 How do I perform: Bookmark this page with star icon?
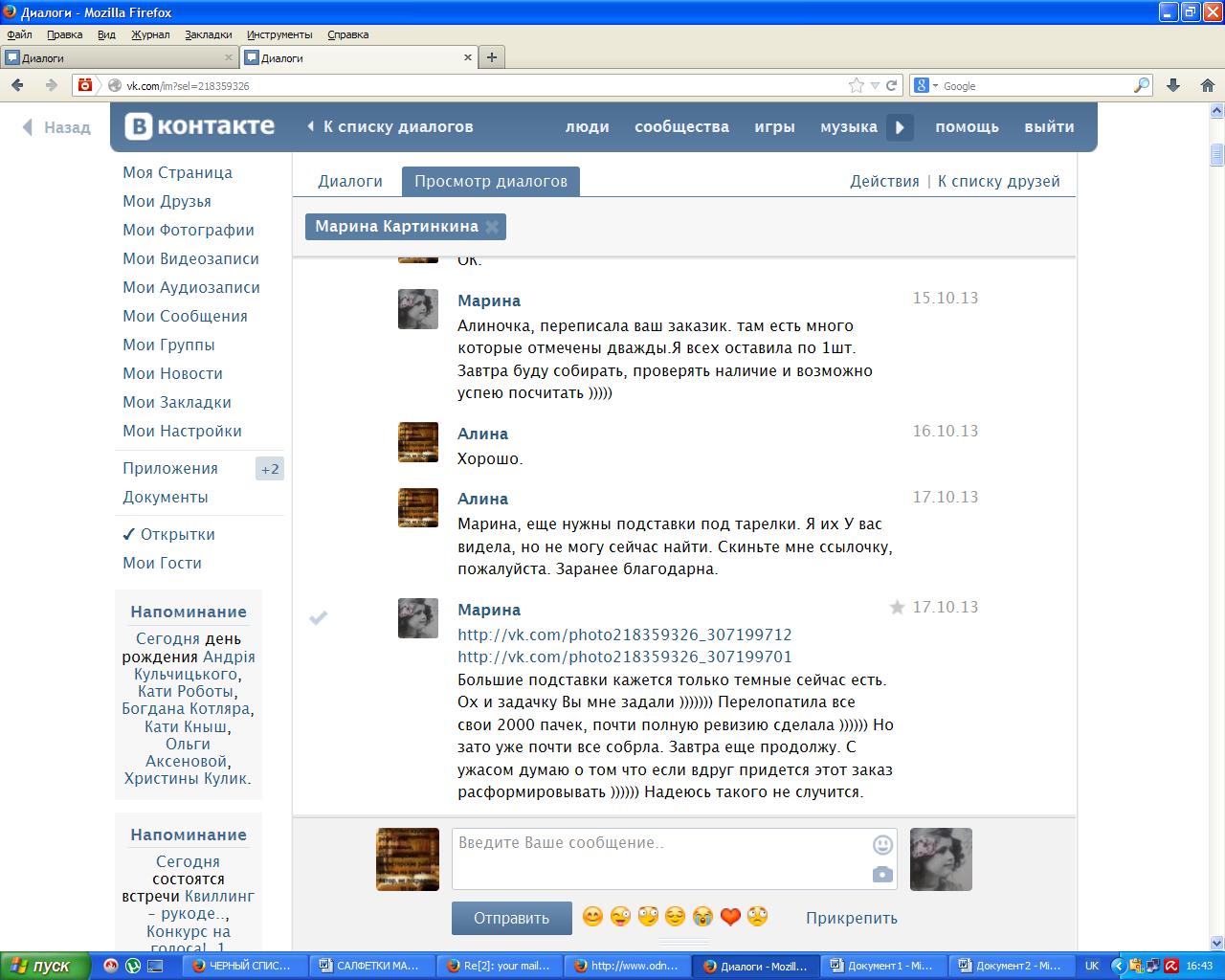tap(857, 85)
